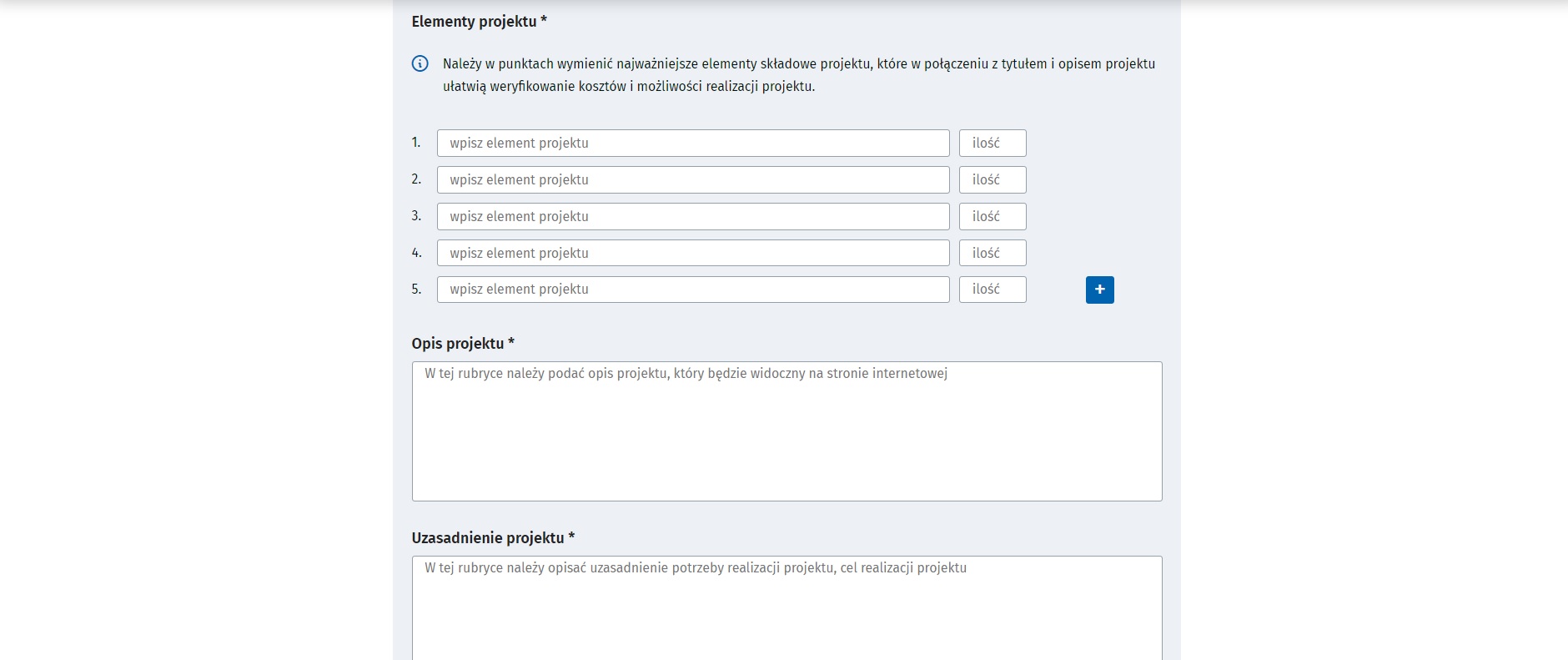The height and width of the screenshot is (660, 1568).
Task: Select the ilość field in row 4
Action: pos(993,253)
